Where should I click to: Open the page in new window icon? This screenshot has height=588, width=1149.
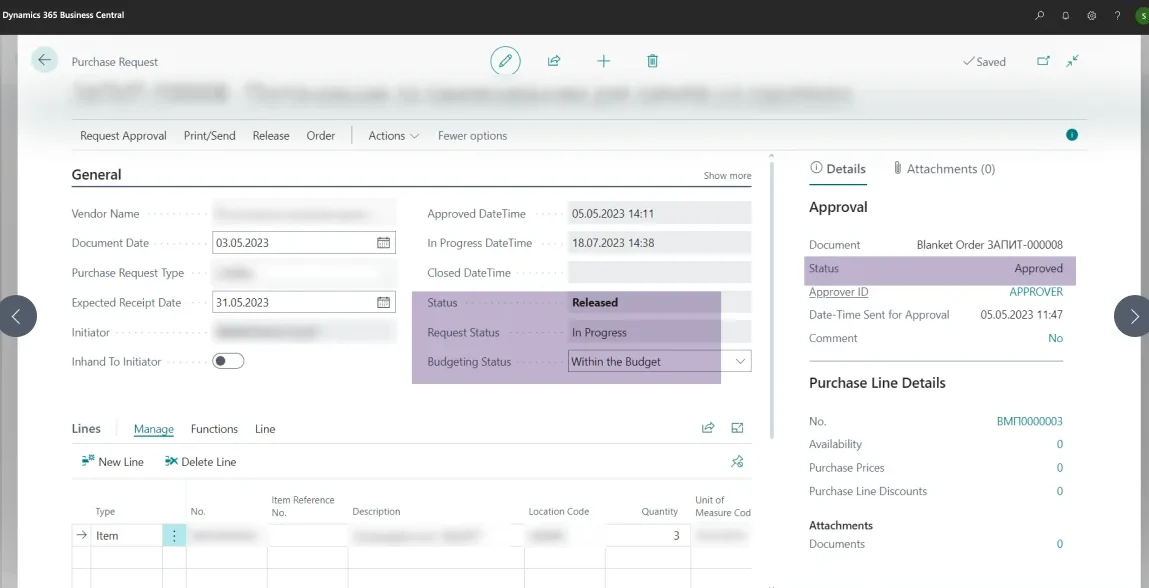(x=1043, y=61)
